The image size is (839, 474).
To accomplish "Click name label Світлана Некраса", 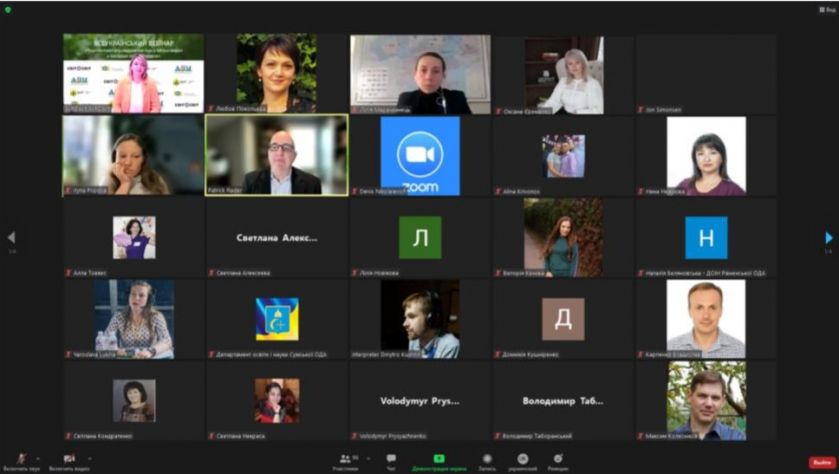I will [x=241, y=436].
